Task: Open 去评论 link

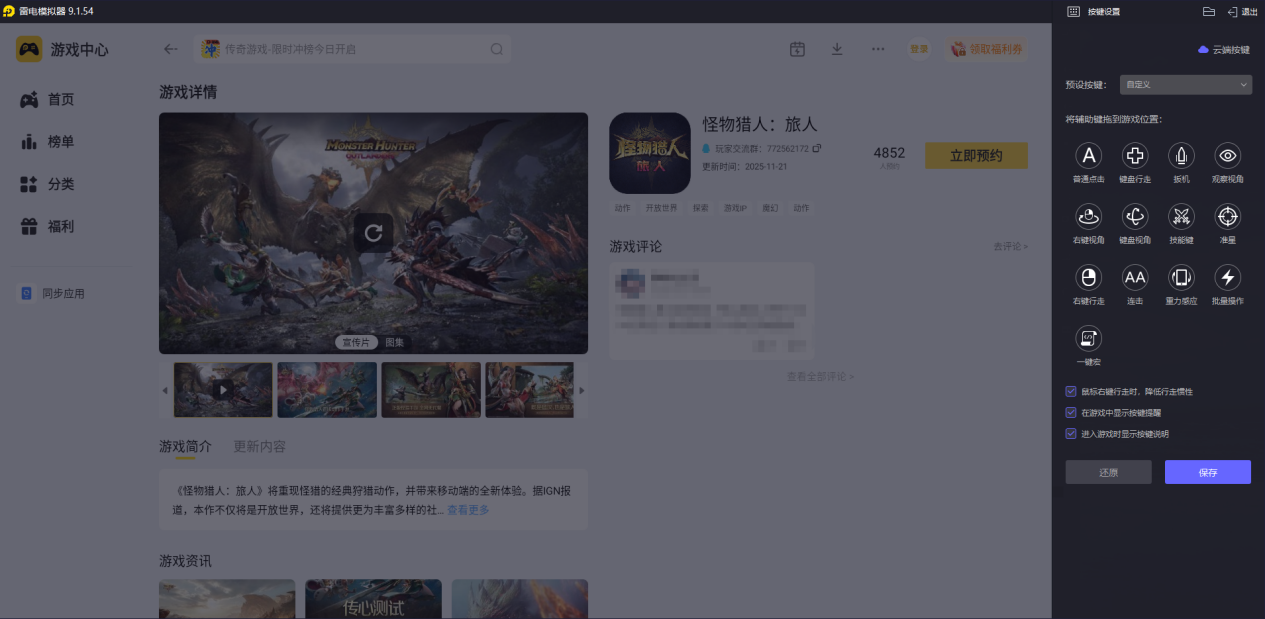Action: click(1010, 246)
